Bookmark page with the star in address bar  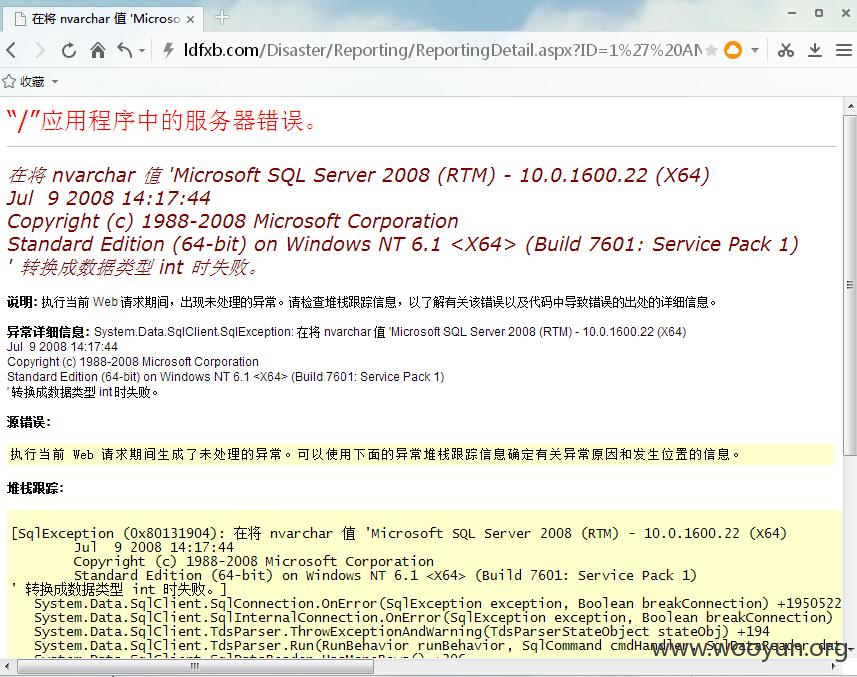711,50
